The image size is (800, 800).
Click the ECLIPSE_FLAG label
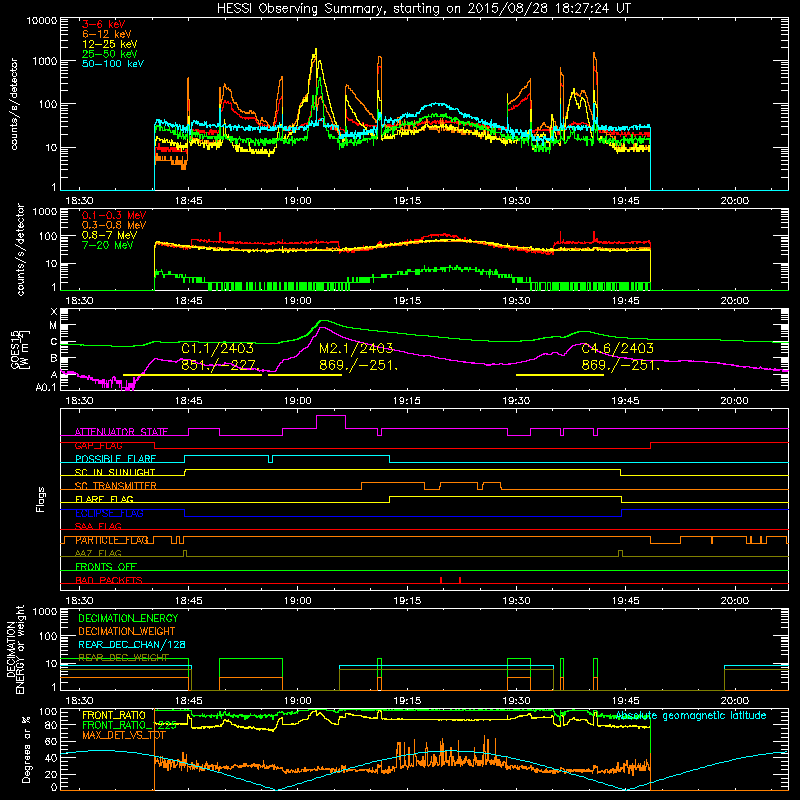109,513
